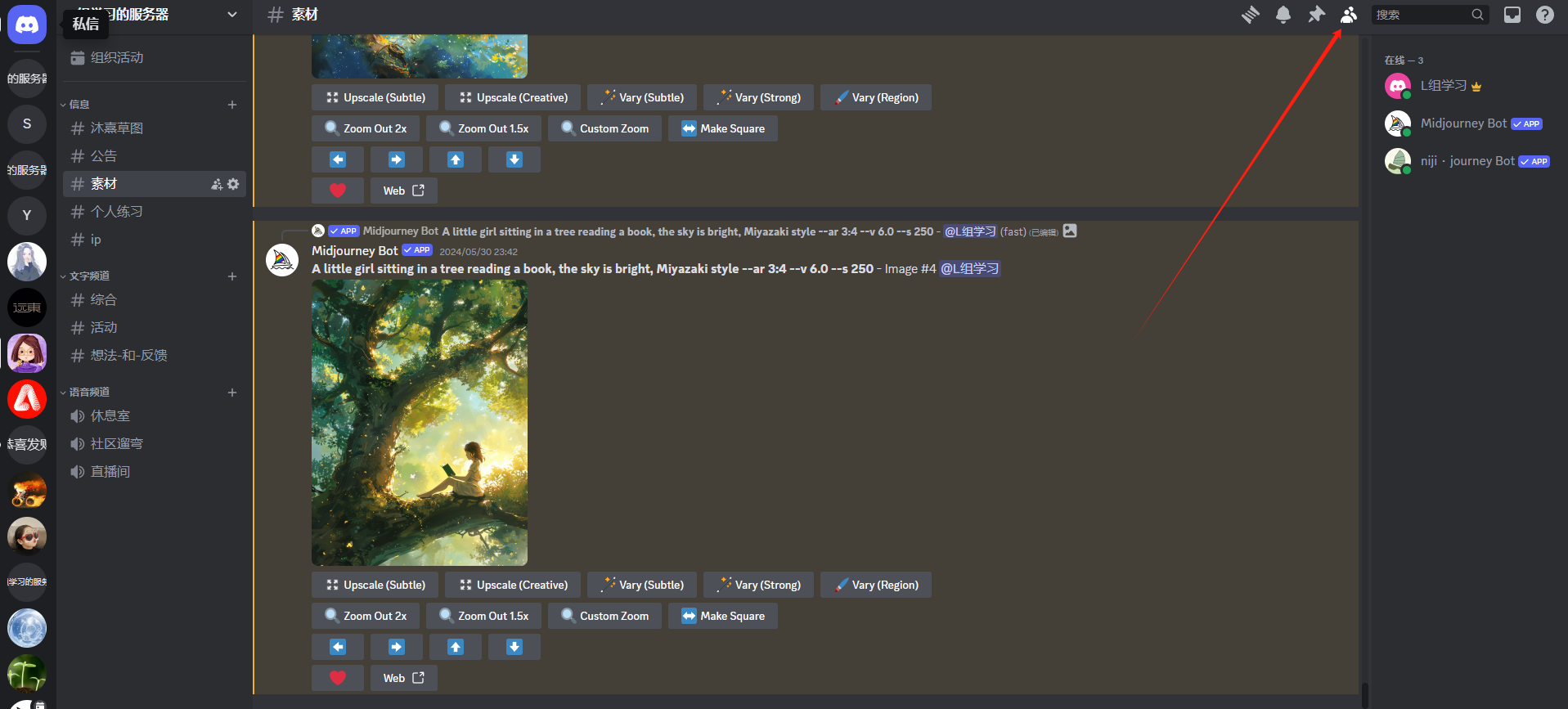Screen dimensions: 1568x709
Task: Switch to the S server icon
Action: [x=27, y=124]
